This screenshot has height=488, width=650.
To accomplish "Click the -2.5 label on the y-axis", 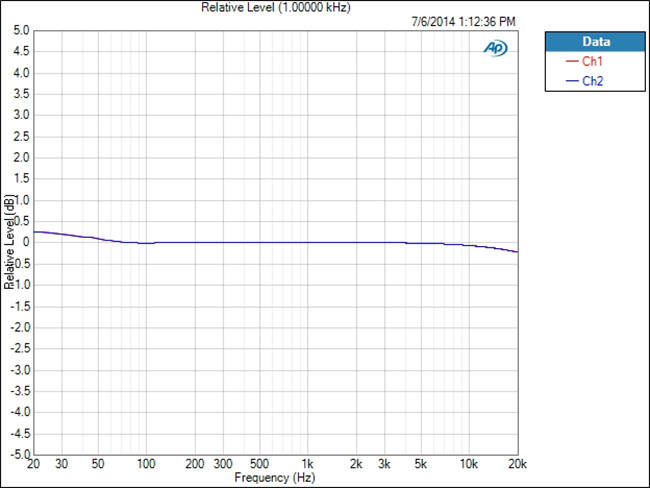I will (x=18, y=348).
